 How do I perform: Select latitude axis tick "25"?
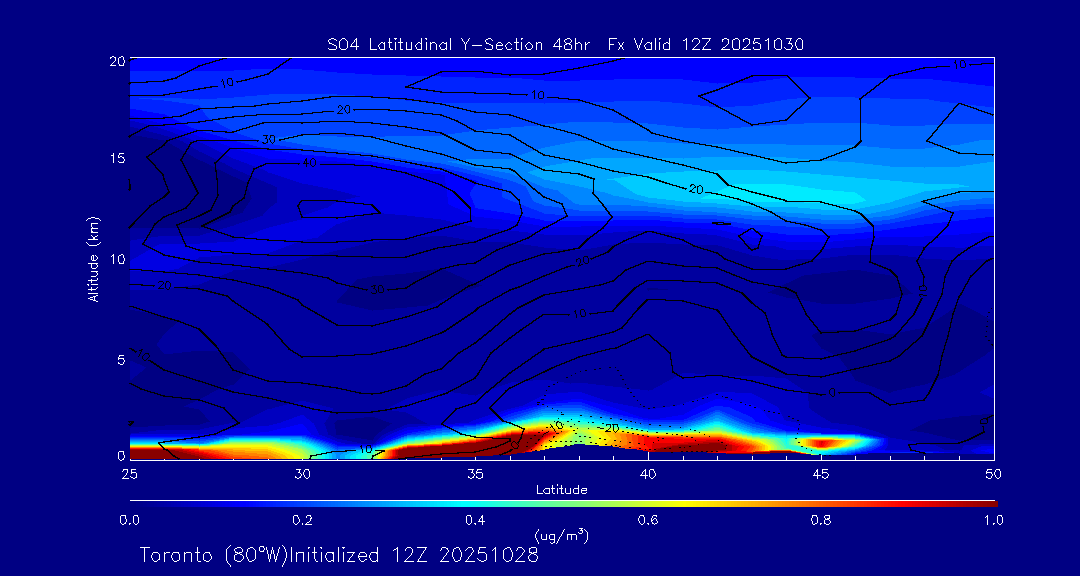click(129, 474)
